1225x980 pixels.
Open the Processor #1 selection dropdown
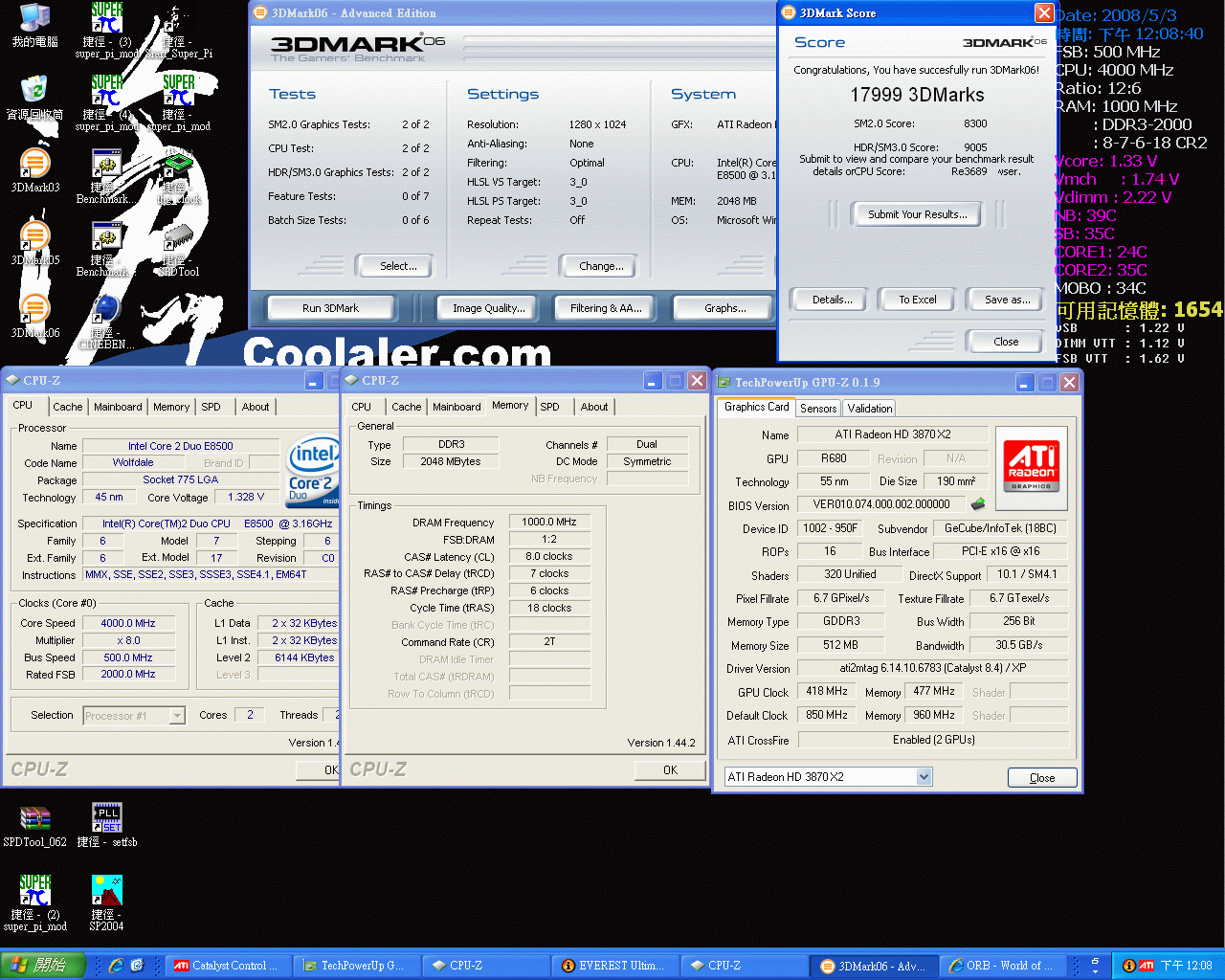[177, 716]
